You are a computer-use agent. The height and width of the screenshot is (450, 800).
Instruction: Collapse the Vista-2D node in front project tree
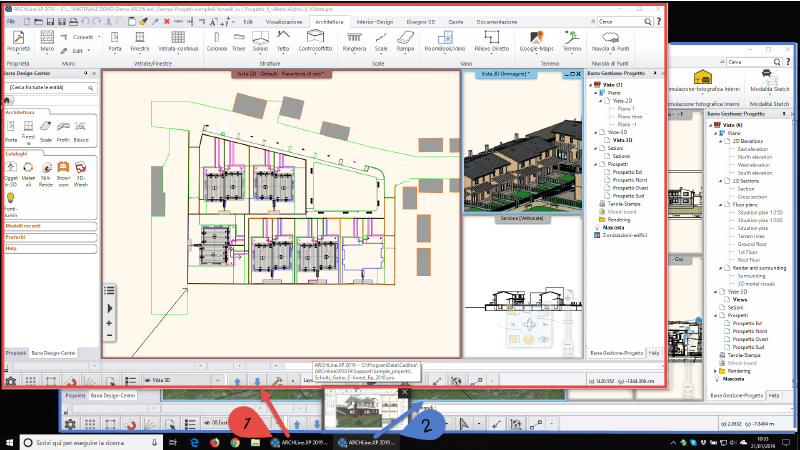[x=600, y=101]
